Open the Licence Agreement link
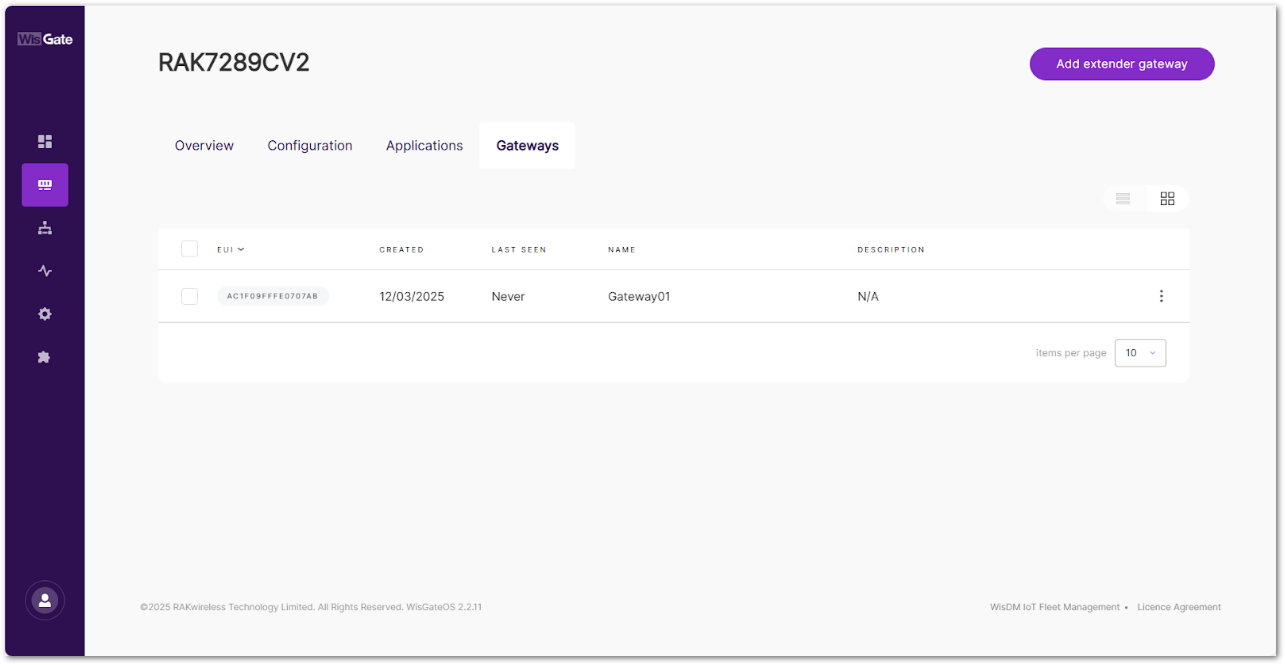The height and width of the screenshot is (665, 1285). click(x=1179, y=607)
